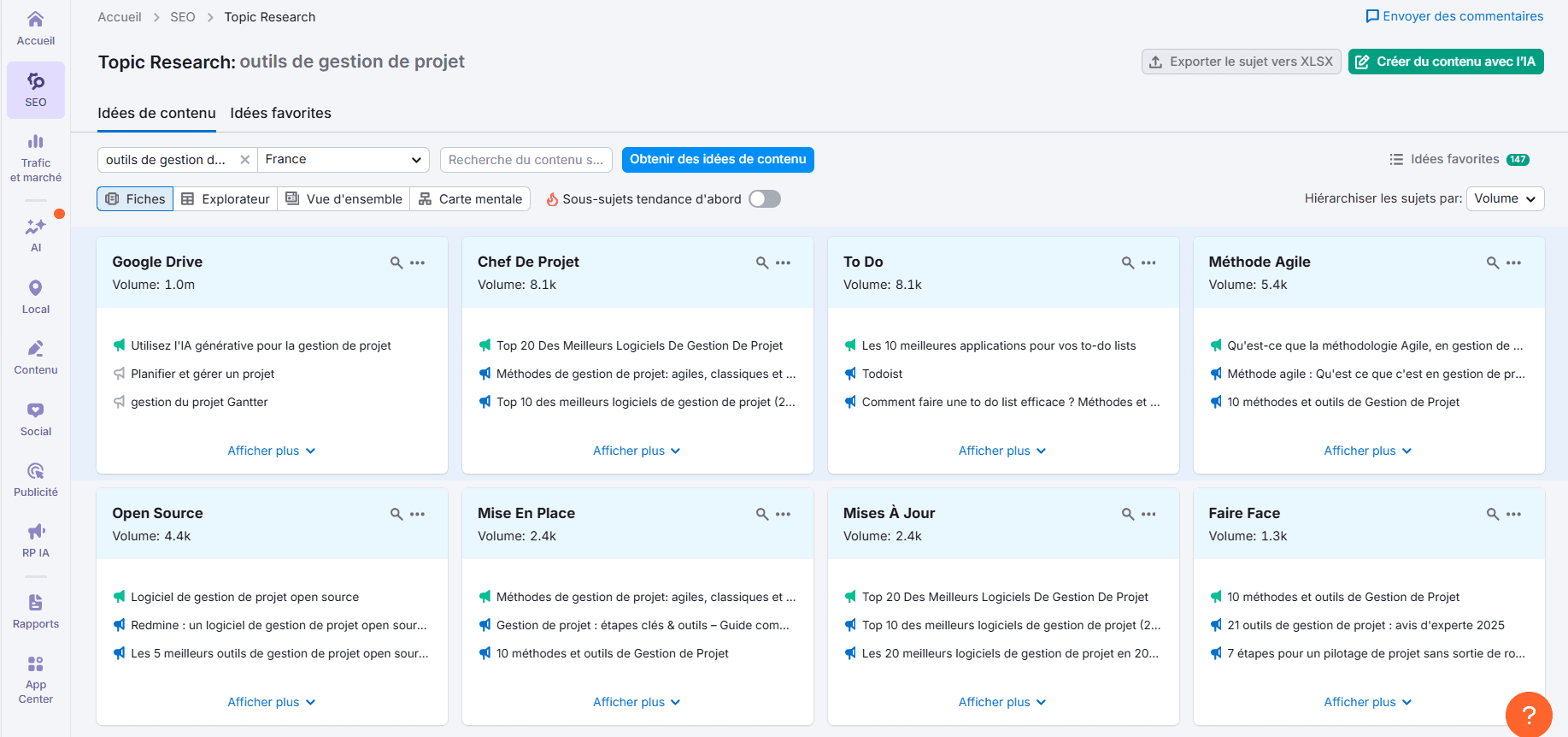Open Trafic et marché sidebar section
1568x737 pixels.
[x=35, y=157]
